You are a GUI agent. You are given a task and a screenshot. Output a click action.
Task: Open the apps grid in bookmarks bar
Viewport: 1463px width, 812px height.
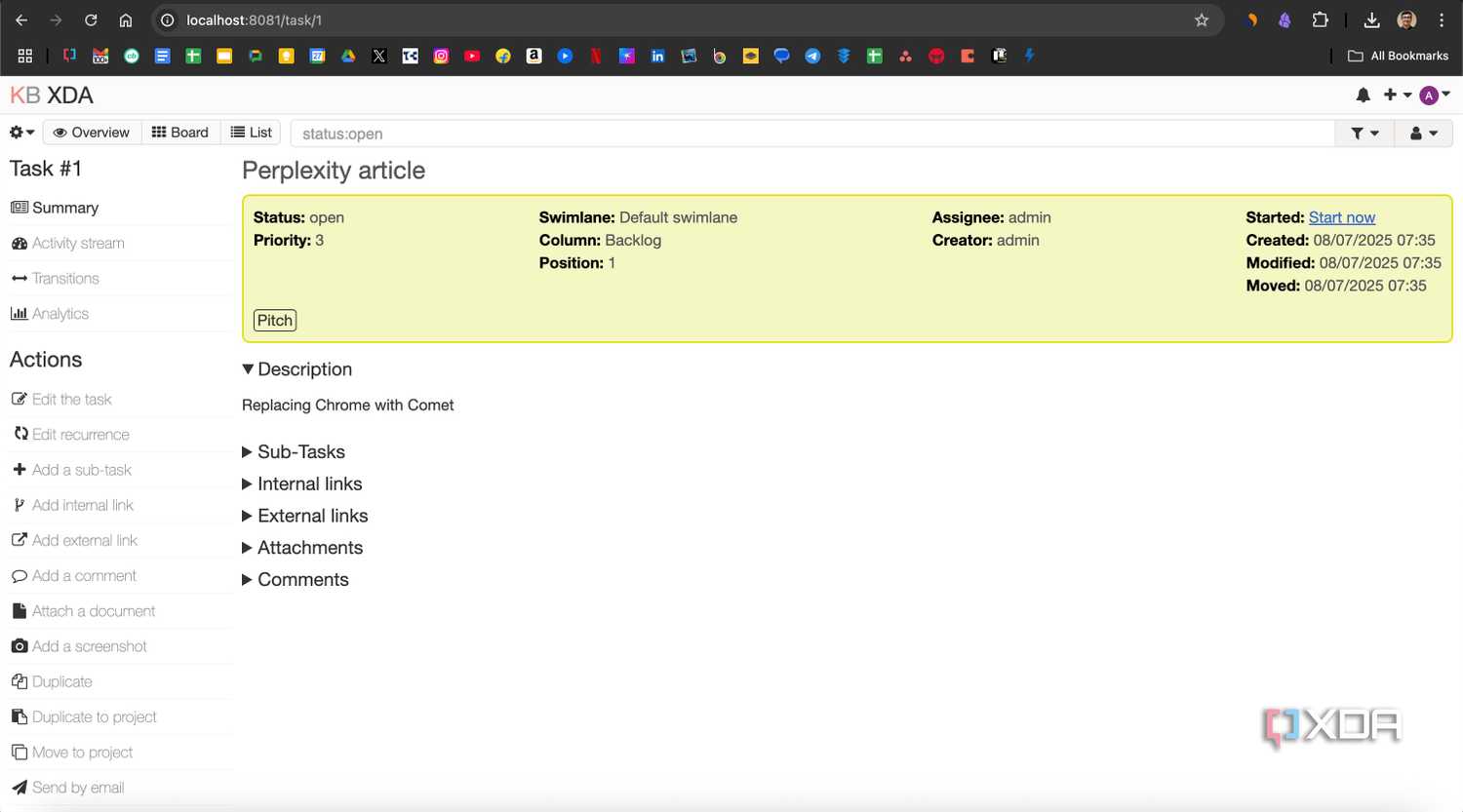[25, 56]
